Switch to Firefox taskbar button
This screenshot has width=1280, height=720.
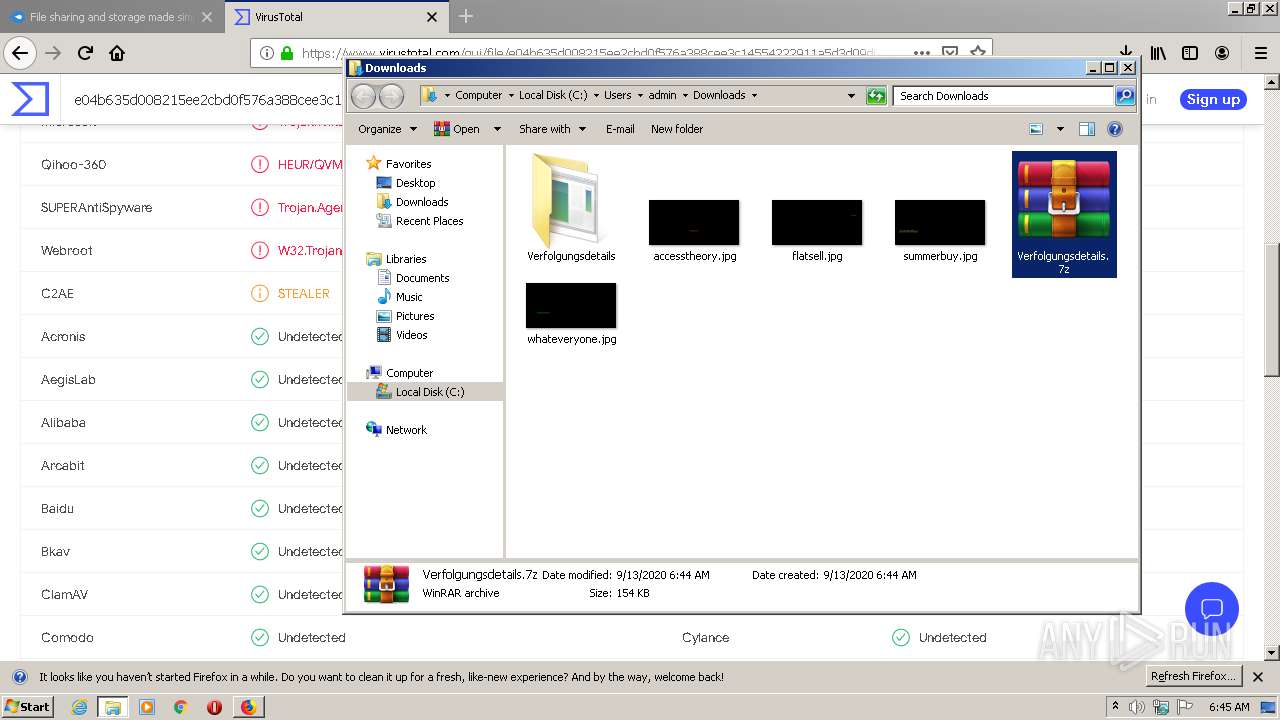coord(248,707)
